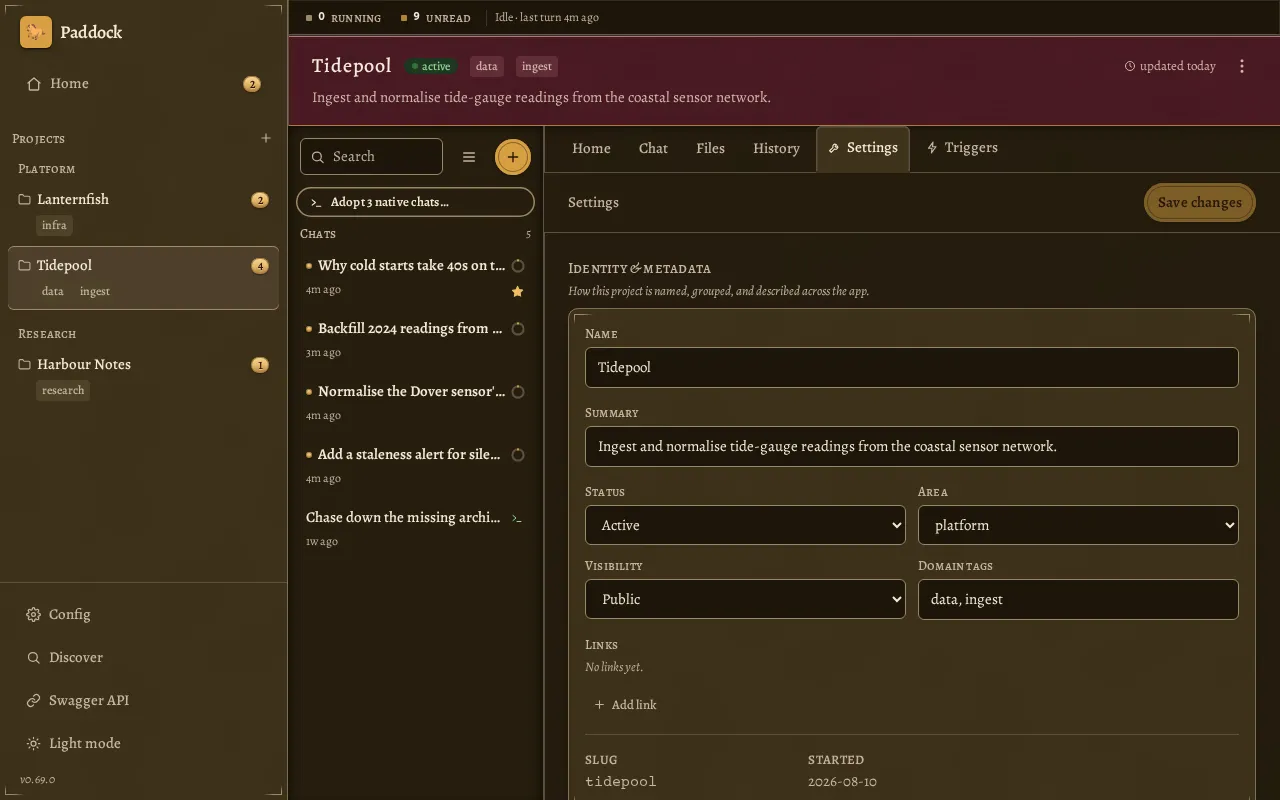Click the research tag under Harbour Notes
This screenshot has width=1280, height=800.
[x=63, y=390]
